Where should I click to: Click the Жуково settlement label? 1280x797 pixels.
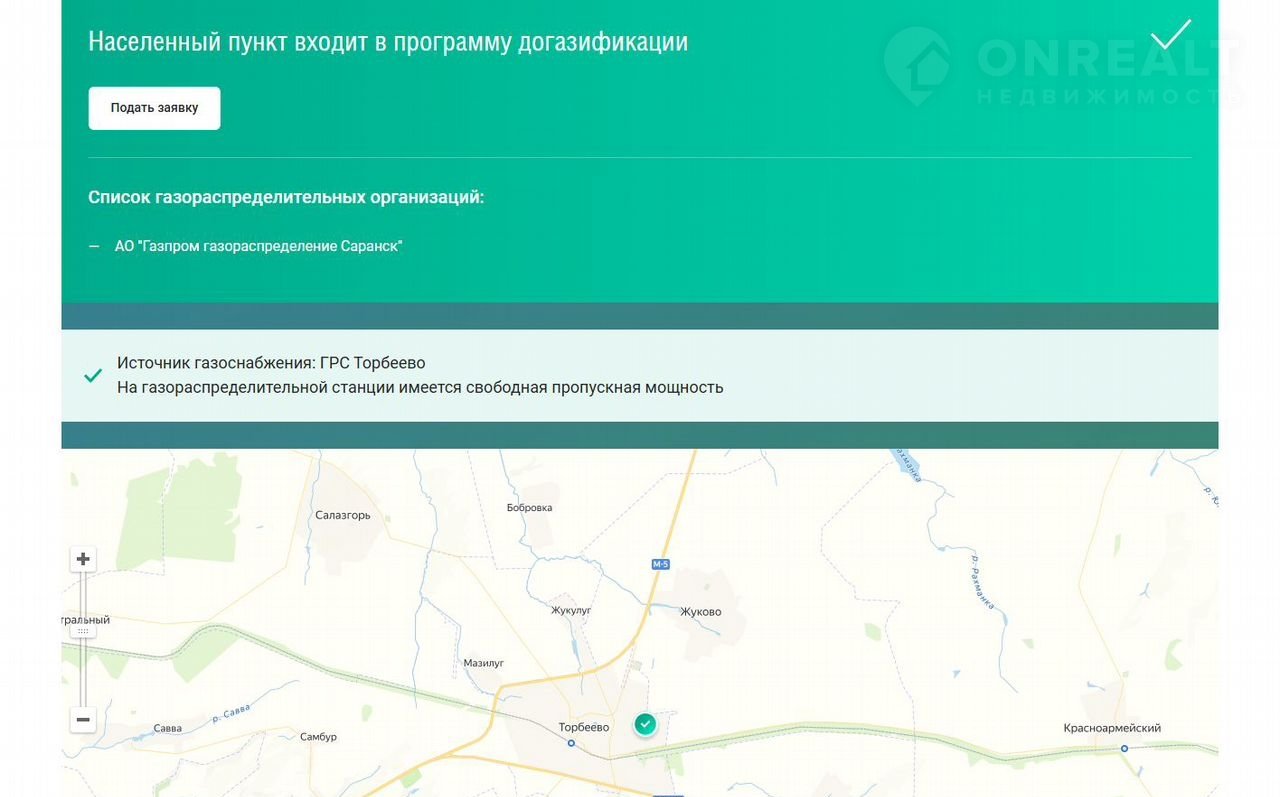700,612
